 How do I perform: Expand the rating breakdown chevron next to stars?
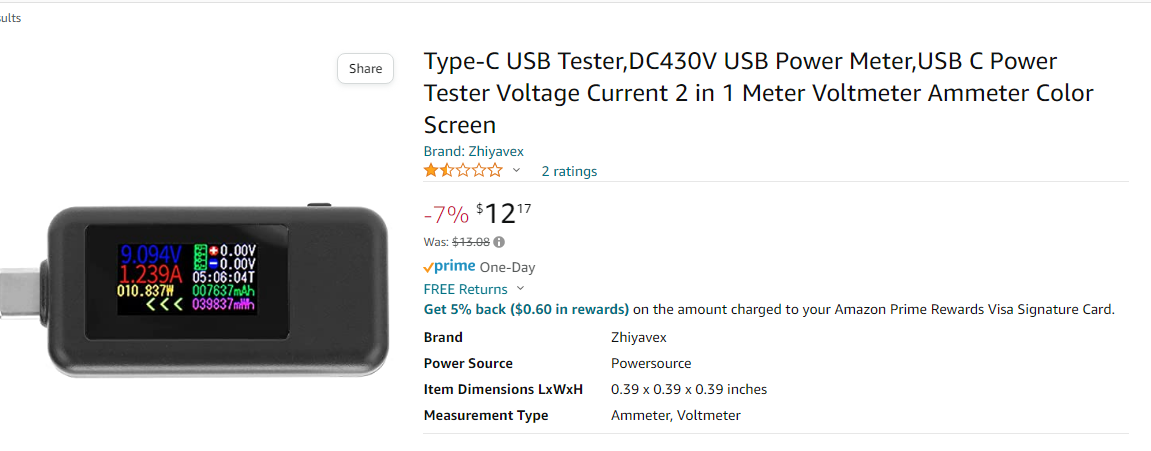pyautogui.click(x=517, y=171)
